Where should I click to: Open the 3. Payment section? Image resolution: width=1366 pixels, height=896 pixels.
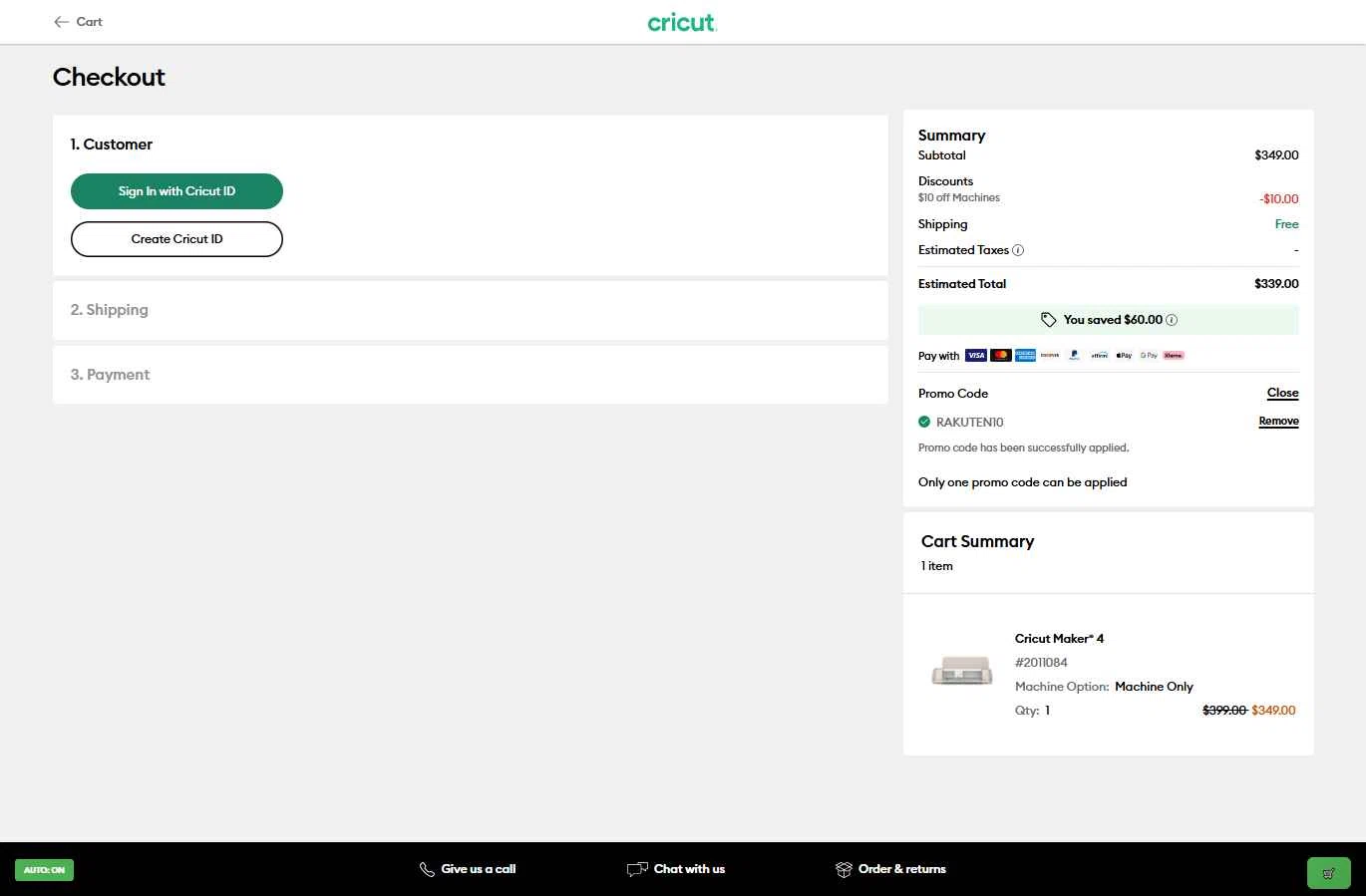tap(470, 375)
